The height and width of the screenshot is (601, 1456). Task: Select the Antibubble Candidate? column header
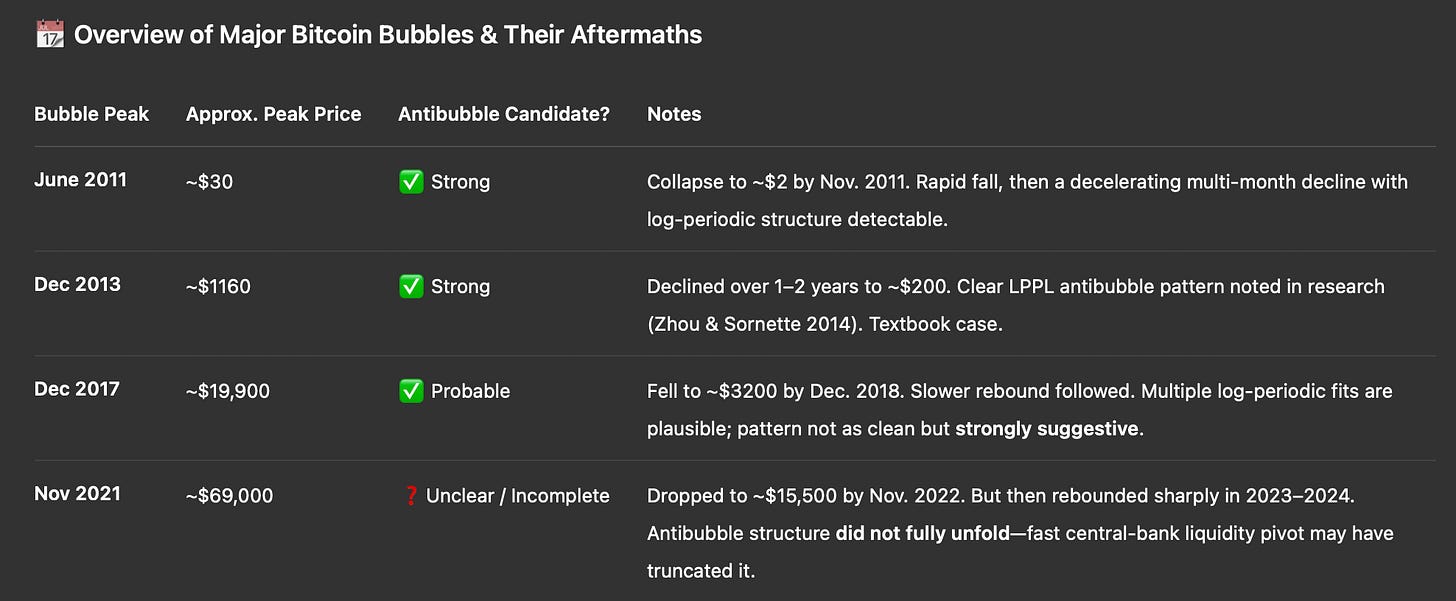click(504, 114)
